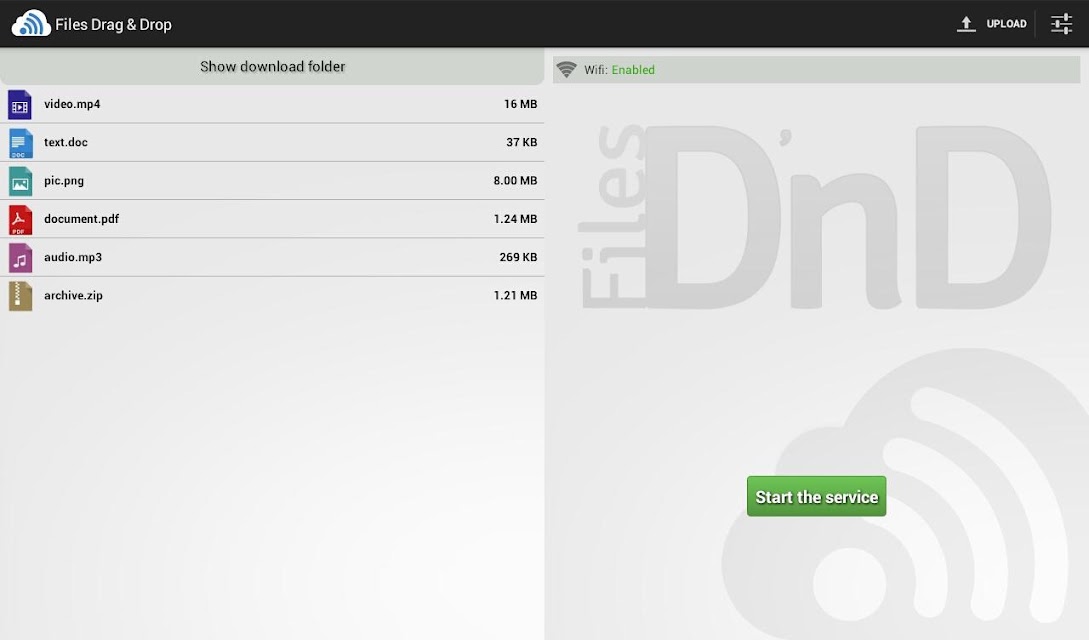Click the Files Drag & Drop cloud logo
This screenshot has height=640, width=1089.
coord(31,24)
